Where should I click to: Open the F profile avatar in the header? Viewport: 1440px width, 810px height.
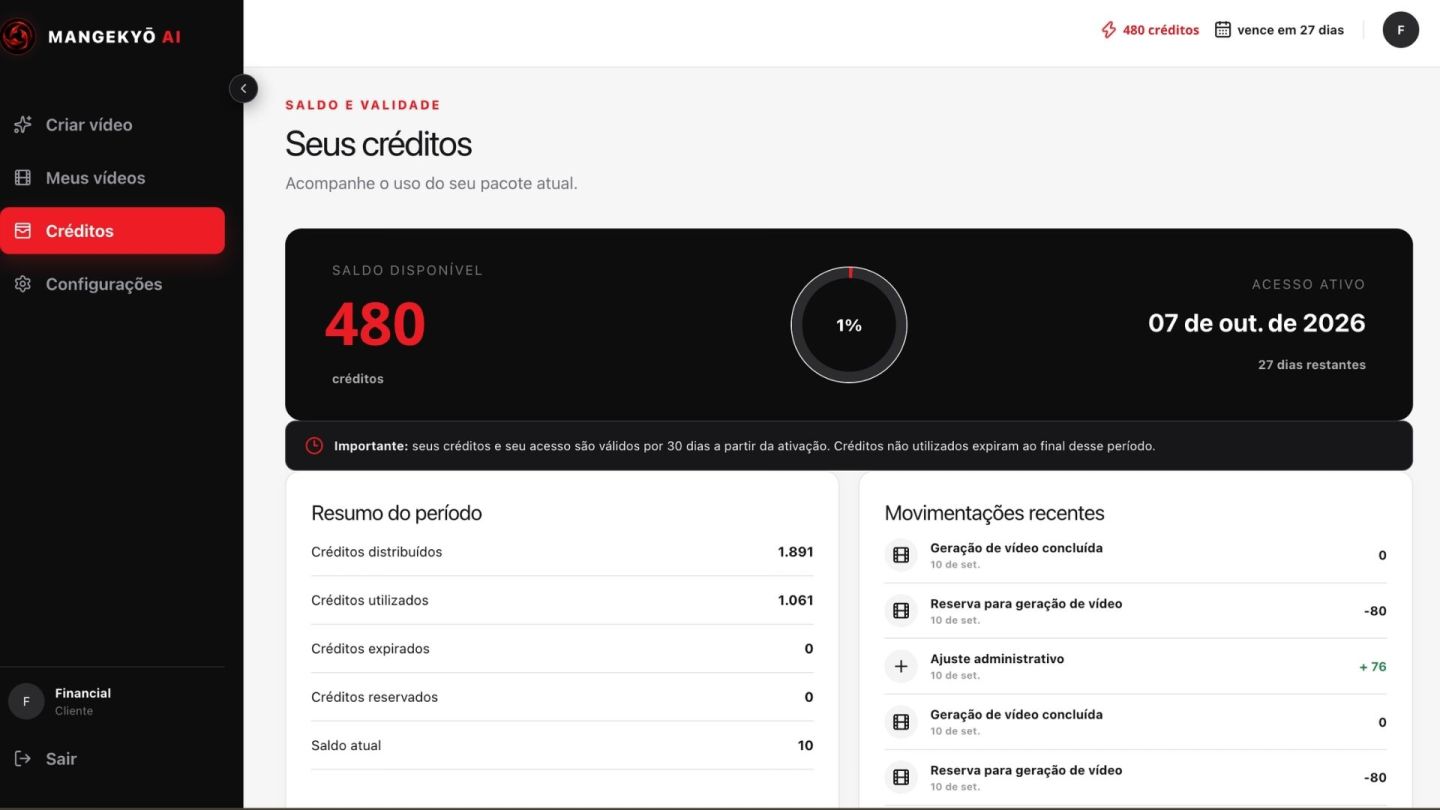pyautogui.click(x=1400, y=30)
